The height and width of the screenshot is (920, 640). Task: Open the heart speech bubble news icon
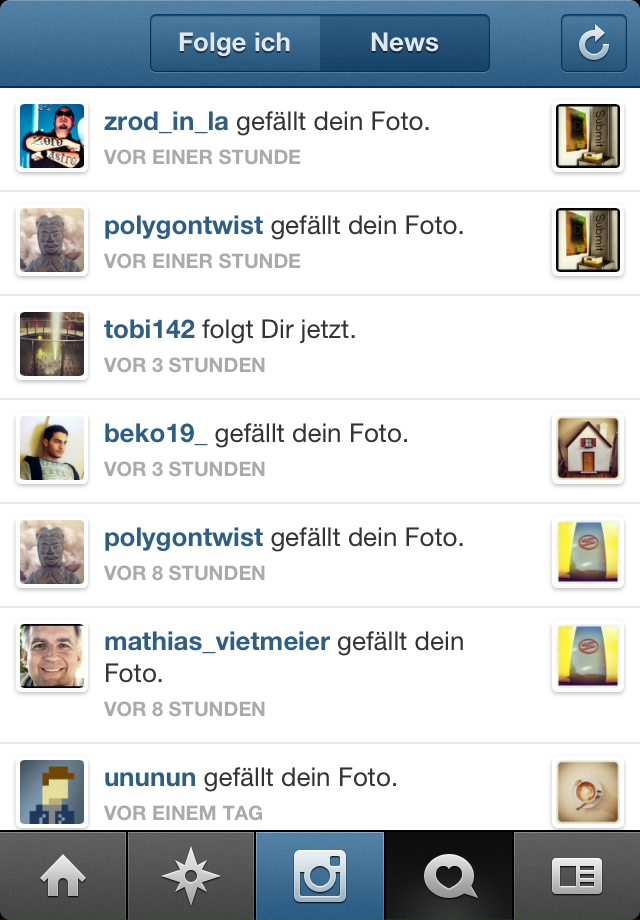449,875
